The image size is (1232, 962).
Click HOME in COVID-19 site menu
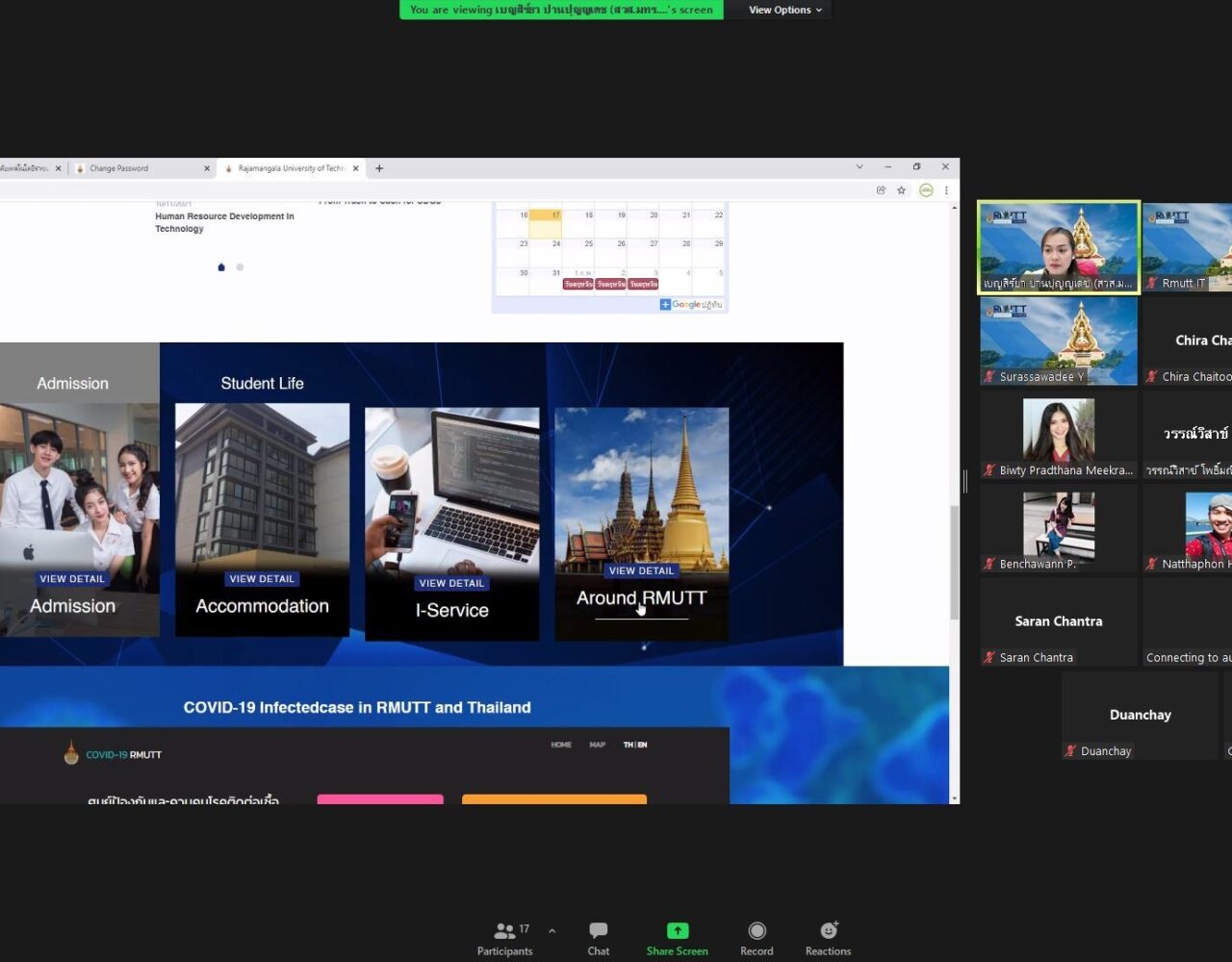pyautogui.click(x=561, y=745)
